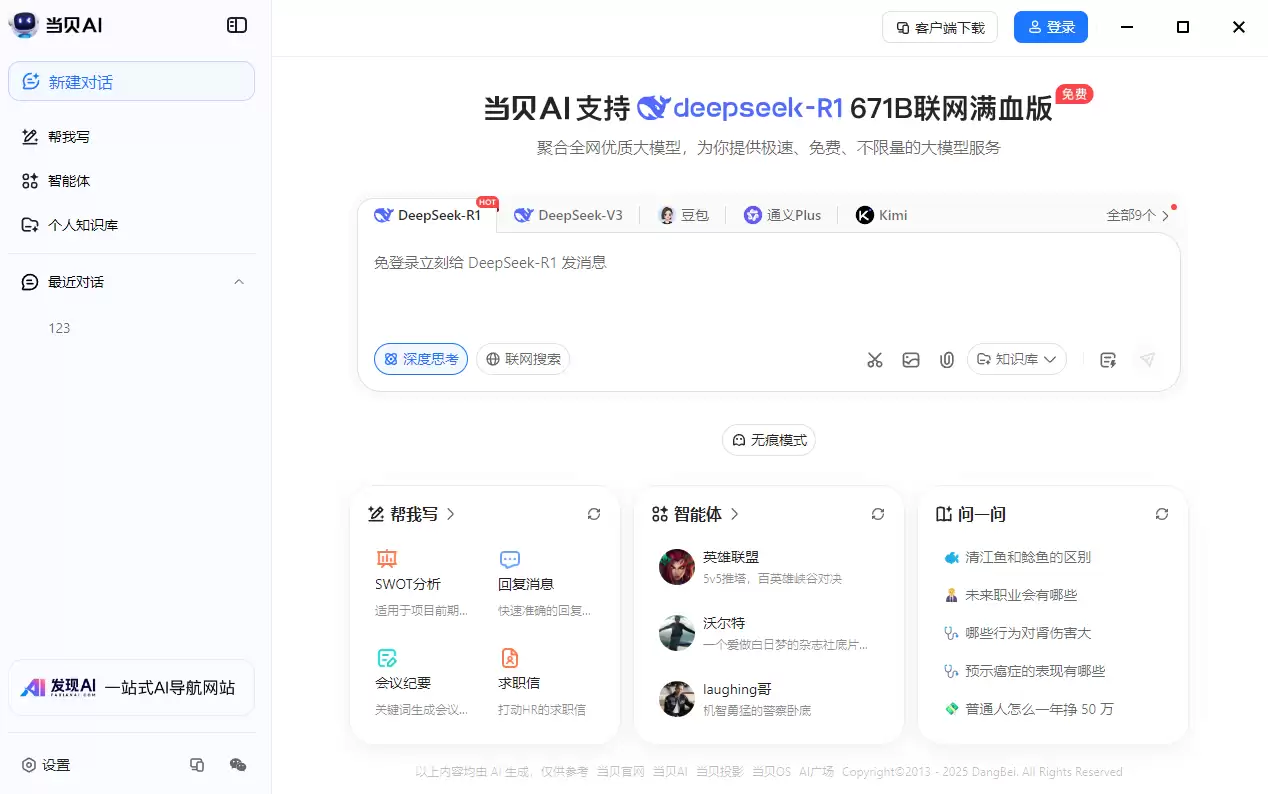Image resolution: width=1268 pixels, height=794 pixels.
Task: Refresh the 问一问 questions list
Action: pyautogui.click(x=1162, y=514)
